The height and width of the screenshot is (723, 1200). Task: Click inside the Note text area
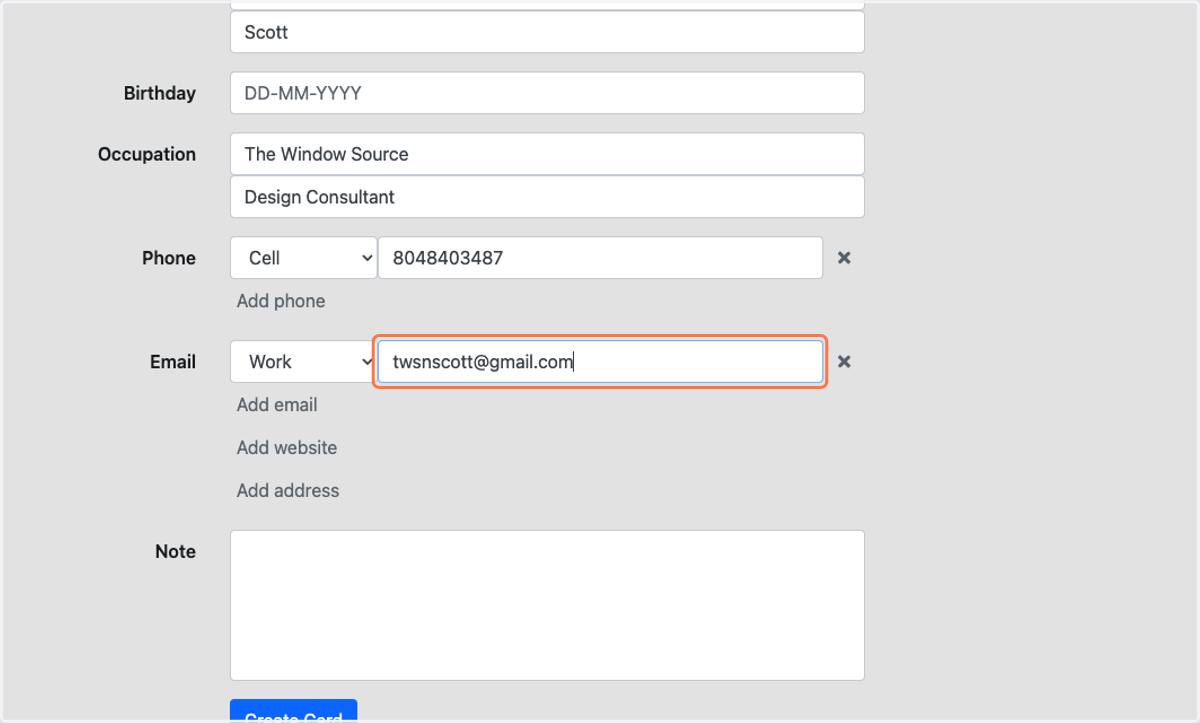(547, 605)
